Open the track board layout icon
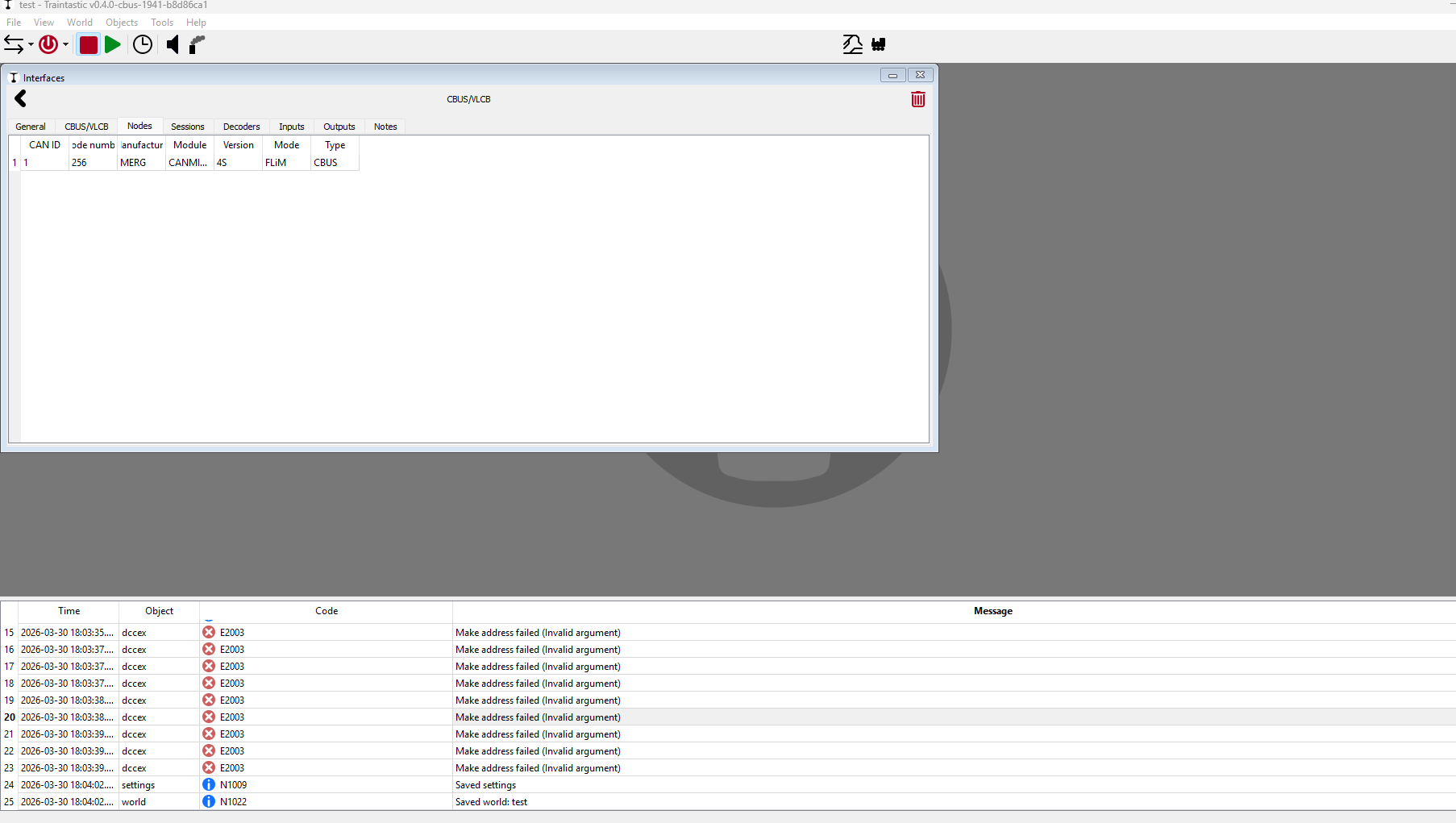This screenshot has width=1456, height=823. tap(852, 44)
